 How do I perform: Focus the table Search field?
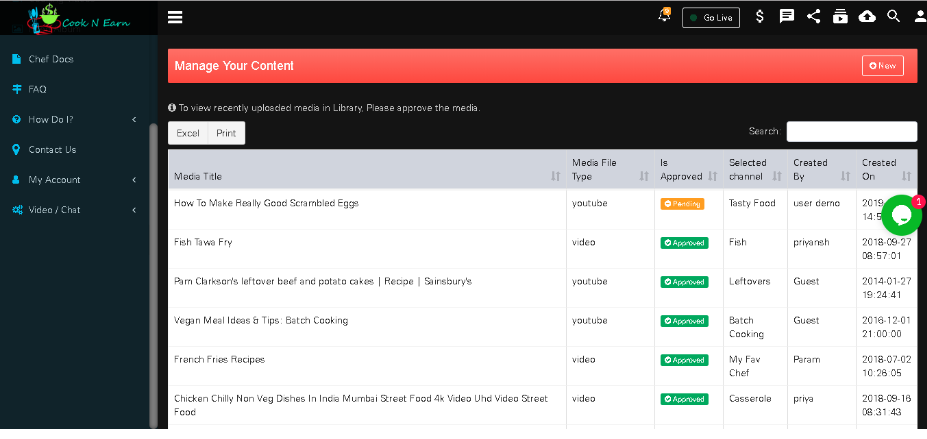coord(851,131)
